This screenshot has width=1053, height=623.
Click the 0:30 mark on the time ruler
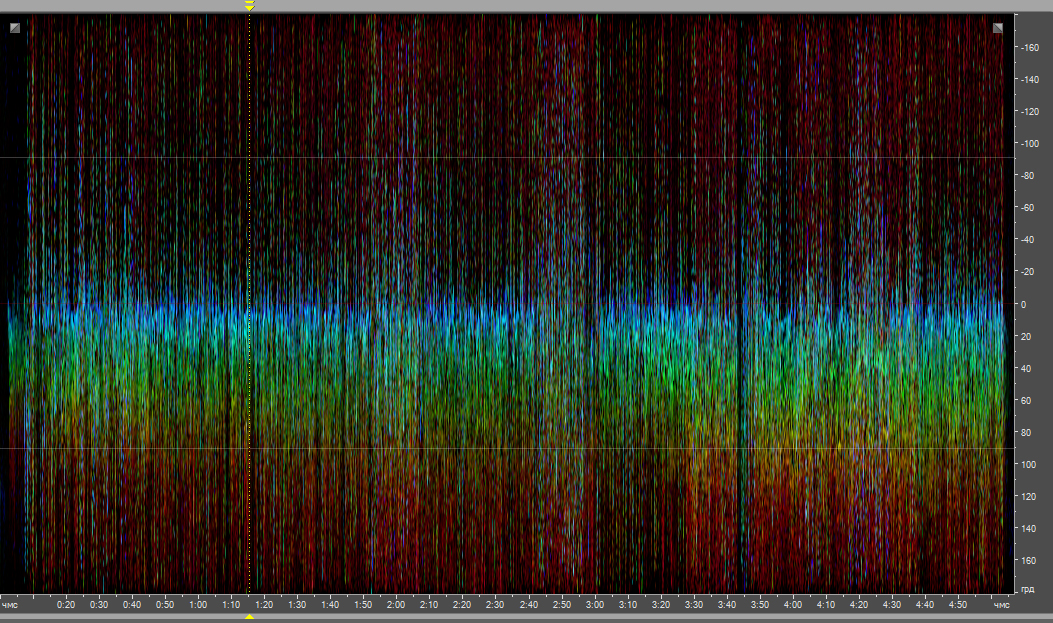pyautogui.click(x=99, y=605)
